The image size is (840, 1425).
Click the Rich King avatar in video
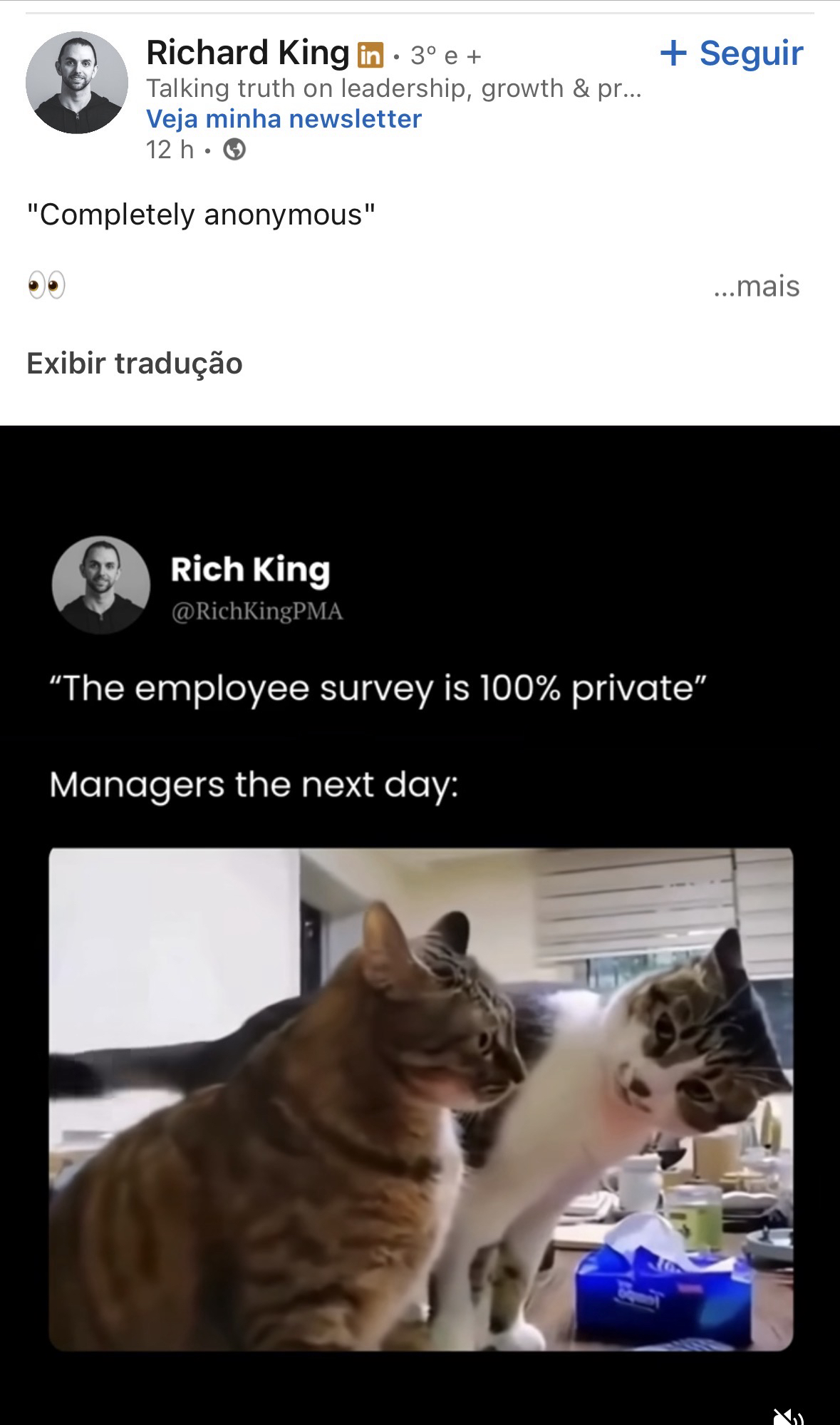(101, 585)
